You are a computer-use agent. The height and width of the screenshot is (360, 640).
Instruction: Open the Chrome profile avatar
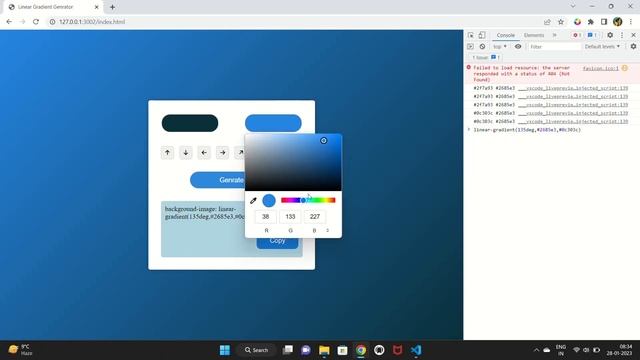click(x=618, y=22)
